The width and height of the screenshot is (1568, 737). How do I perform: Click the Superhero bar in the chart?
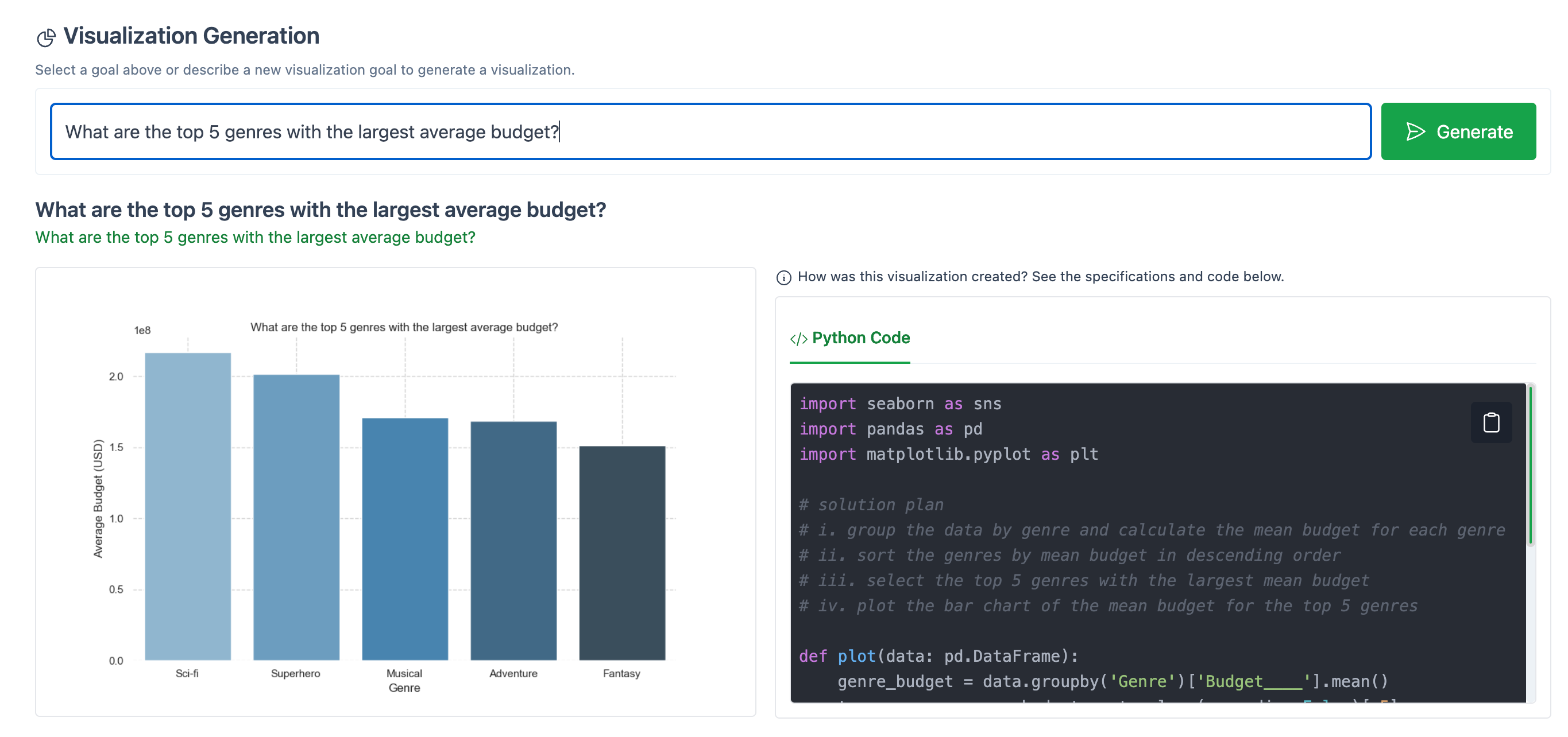pyautogui.click(x=296, y=517)
